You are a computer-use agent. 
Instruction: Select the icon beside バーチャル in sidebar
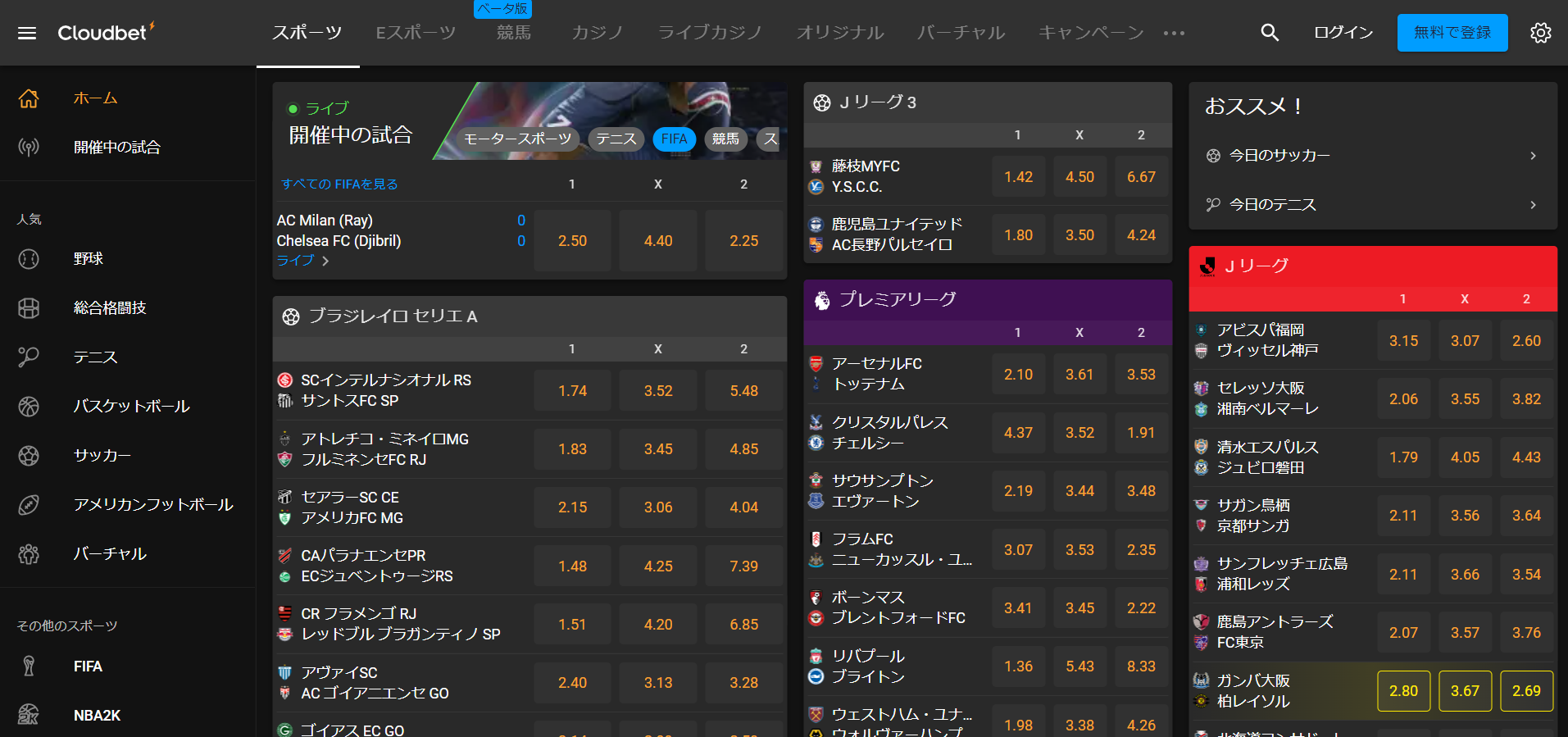(29, 554)
